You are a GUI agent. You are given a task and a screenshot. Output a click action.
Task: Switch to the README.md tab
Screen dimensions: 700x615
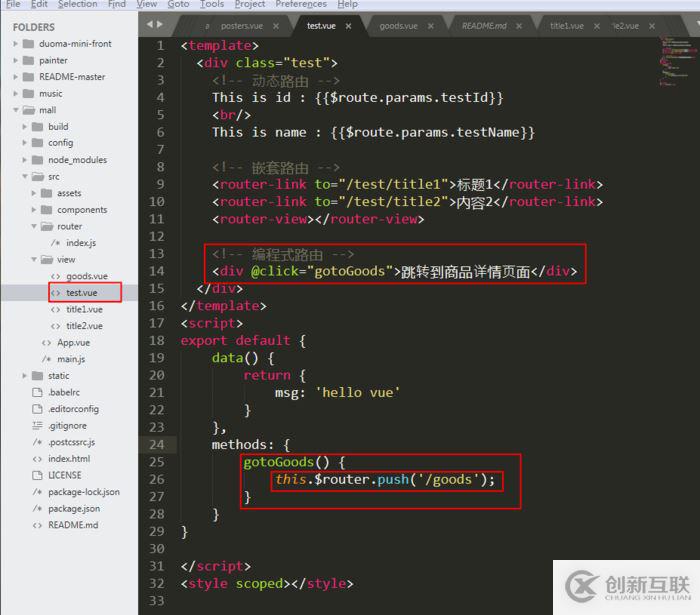coord(484,26)
